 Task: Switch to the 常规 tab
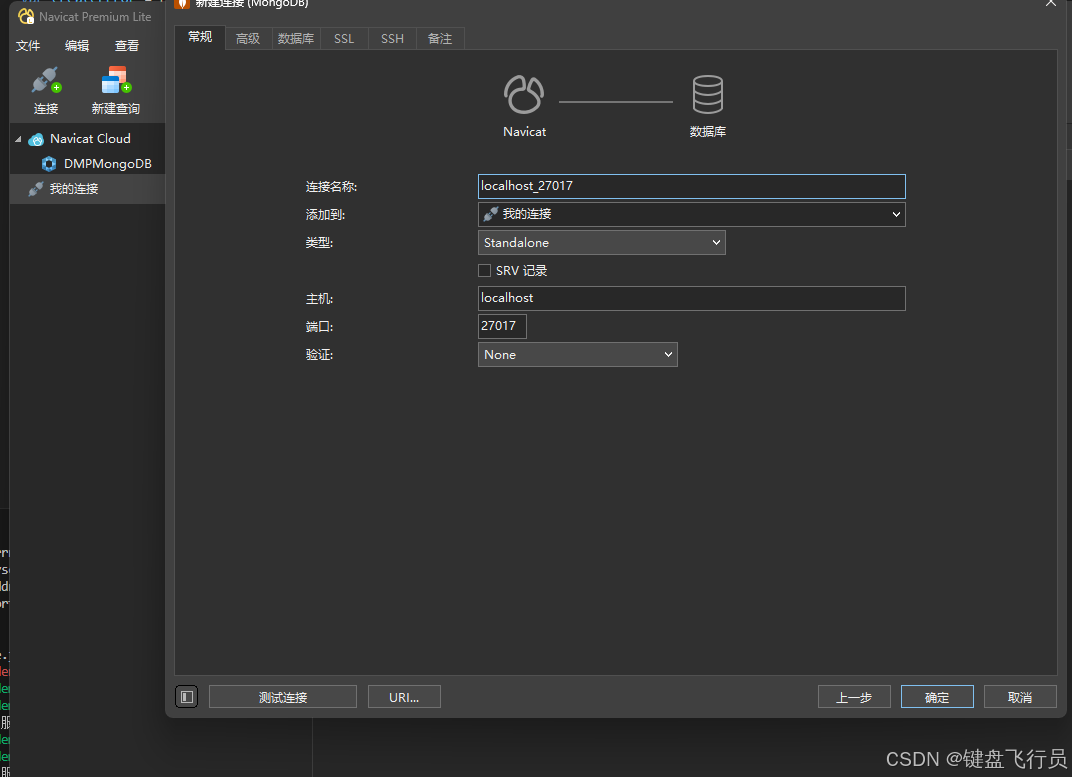[x=200, y=37]
